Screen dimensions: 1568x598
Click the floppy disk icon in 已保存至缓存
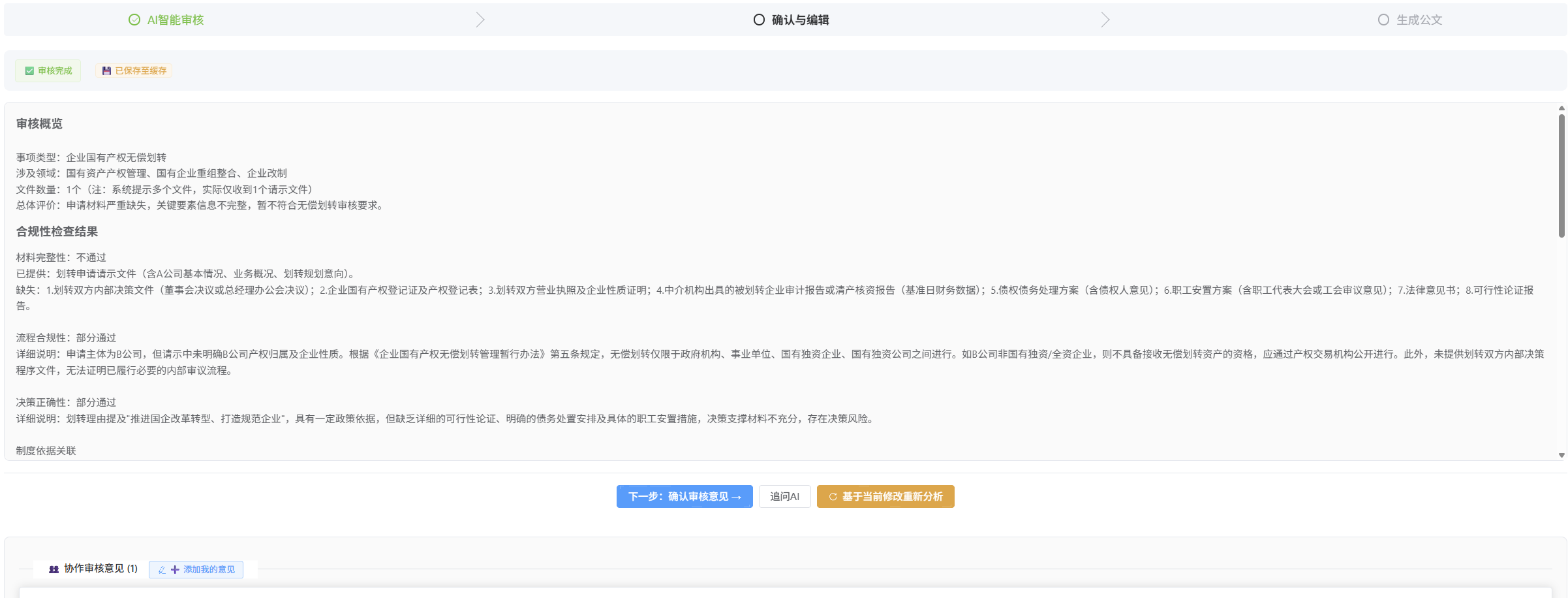[106, 71]
